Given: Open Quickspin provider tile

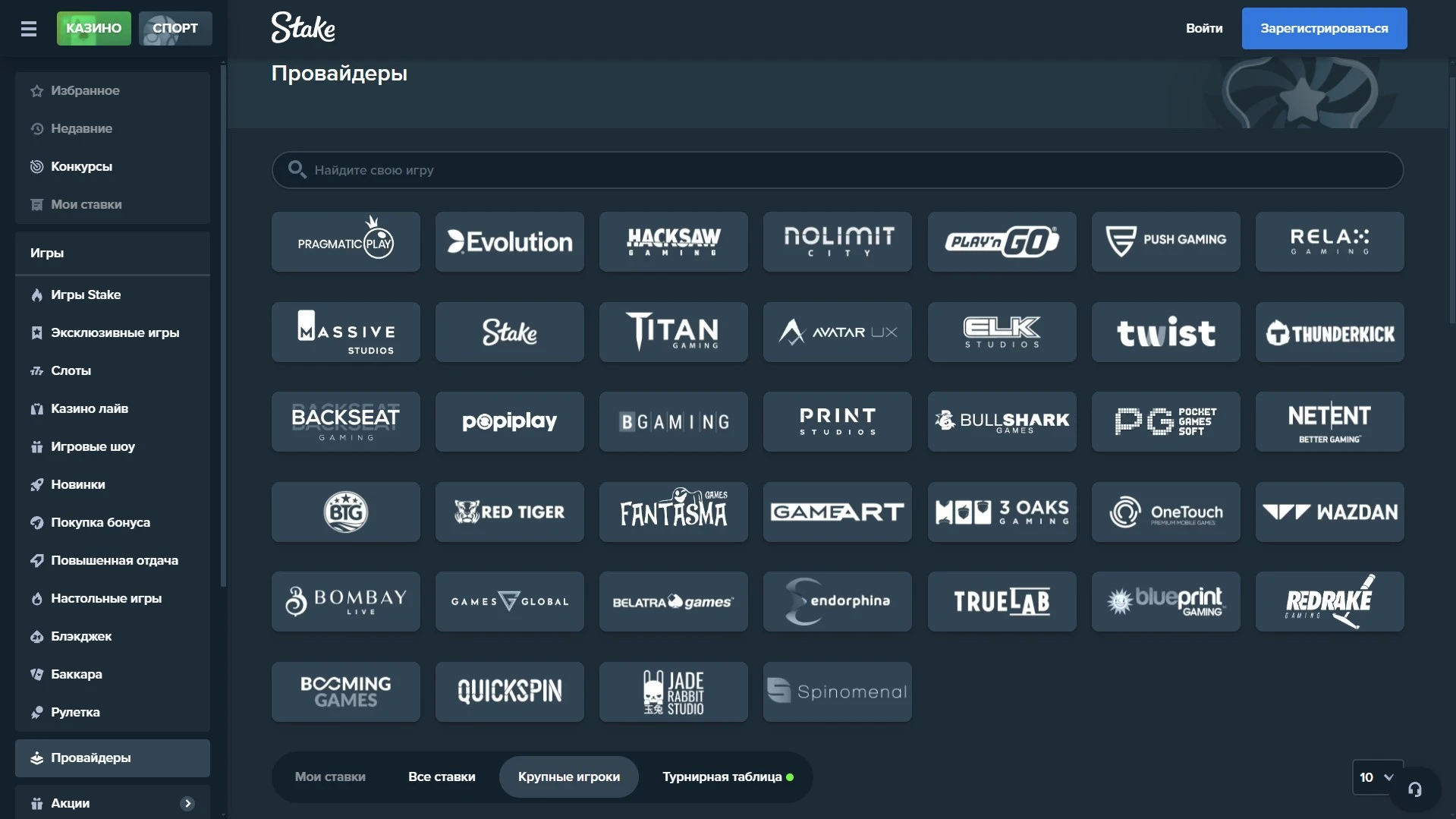Looking at the screenshot, I should click(509, 691).
